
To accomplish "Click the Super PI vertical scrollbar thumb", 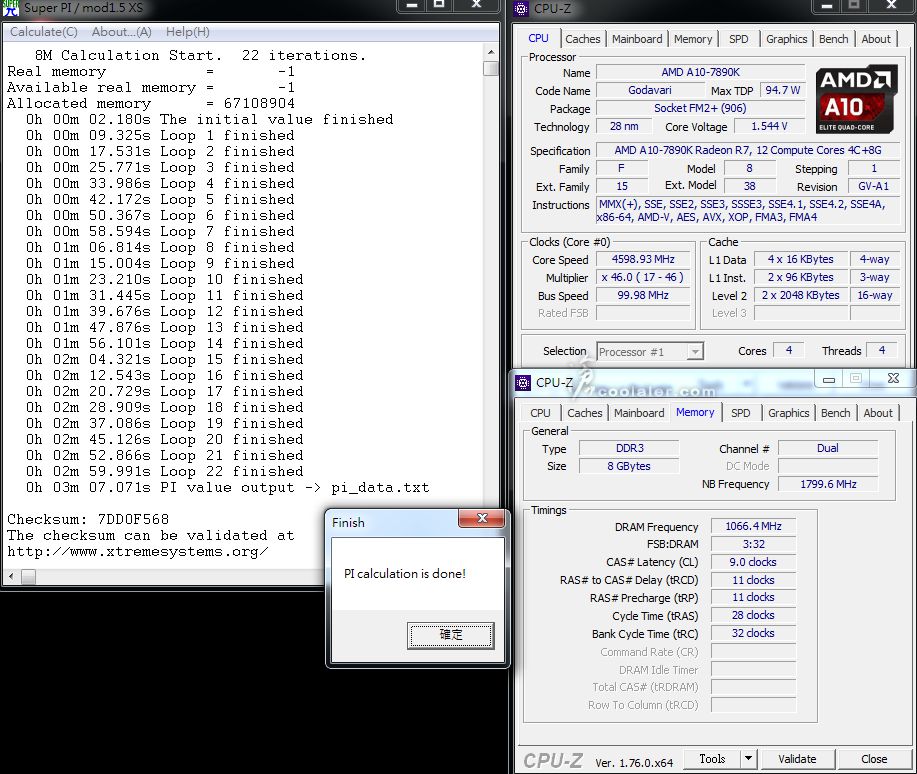I will [490, 68].
